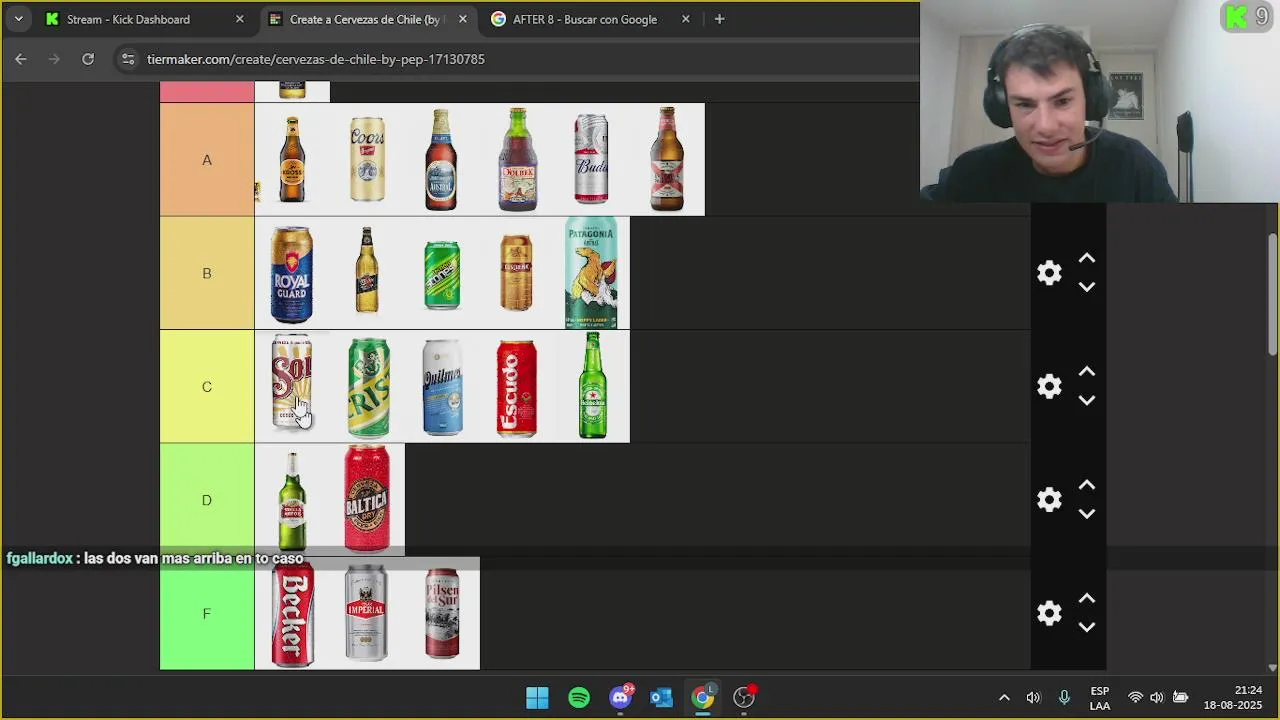Select the A tier label

207,160
